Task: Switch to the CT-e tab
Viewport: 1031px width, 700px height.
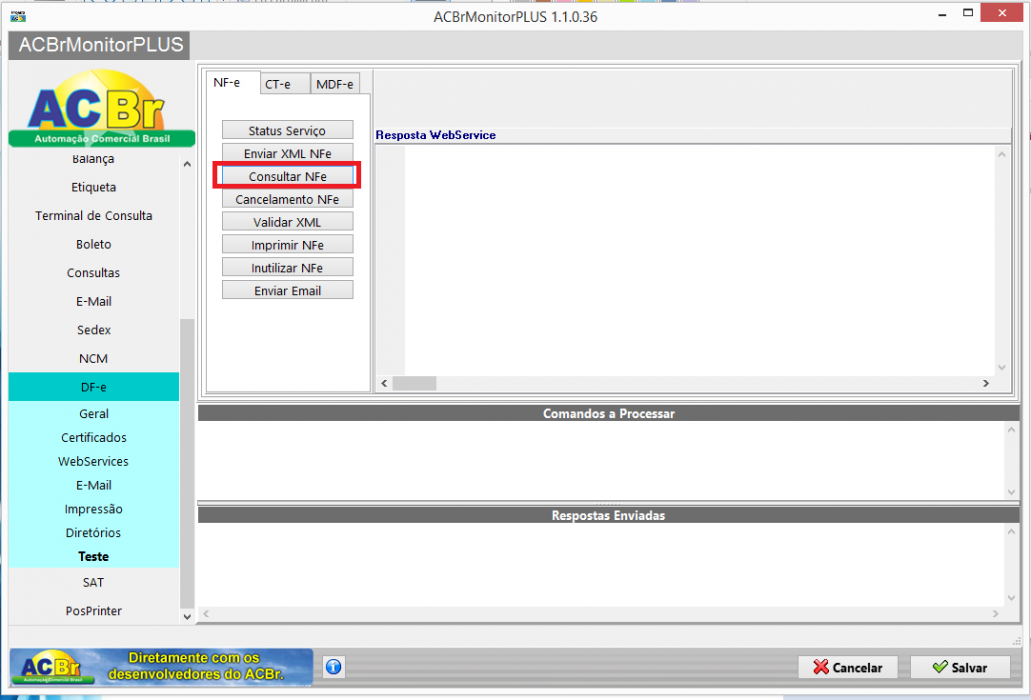Action: pos(285,84)
